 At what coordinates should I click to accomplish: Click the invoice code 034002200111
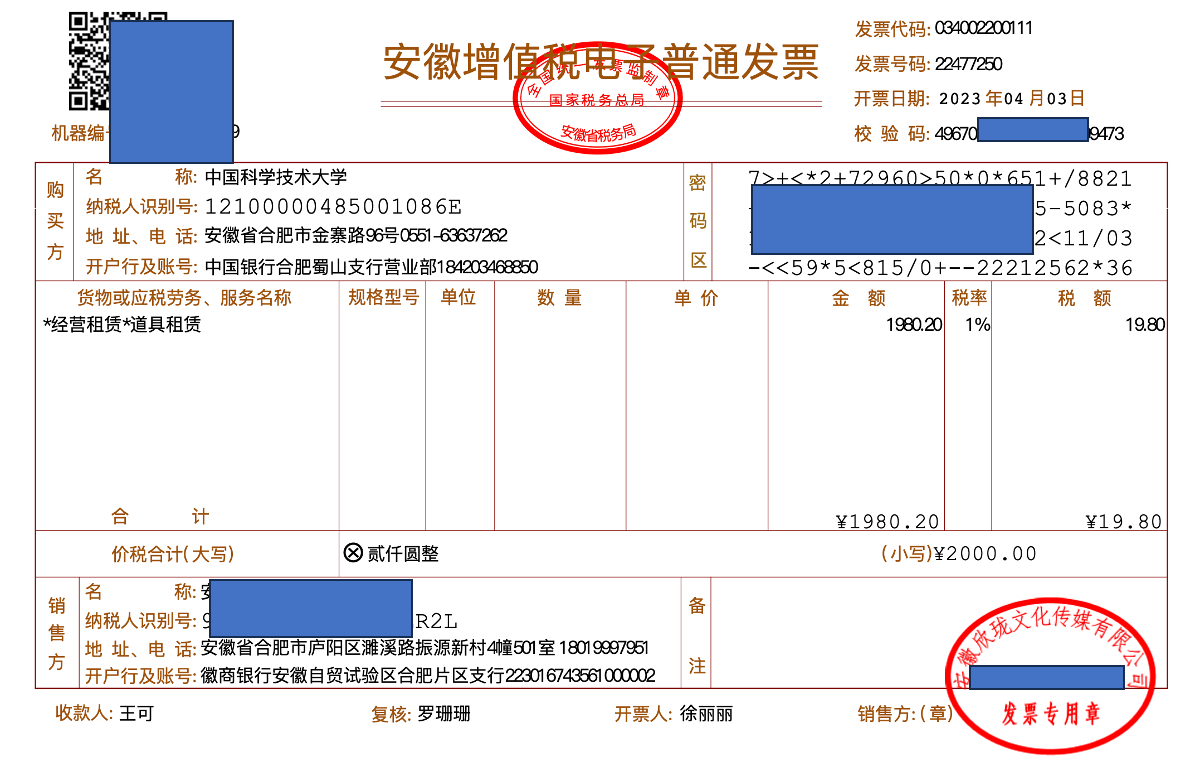[x=983, y=28]
